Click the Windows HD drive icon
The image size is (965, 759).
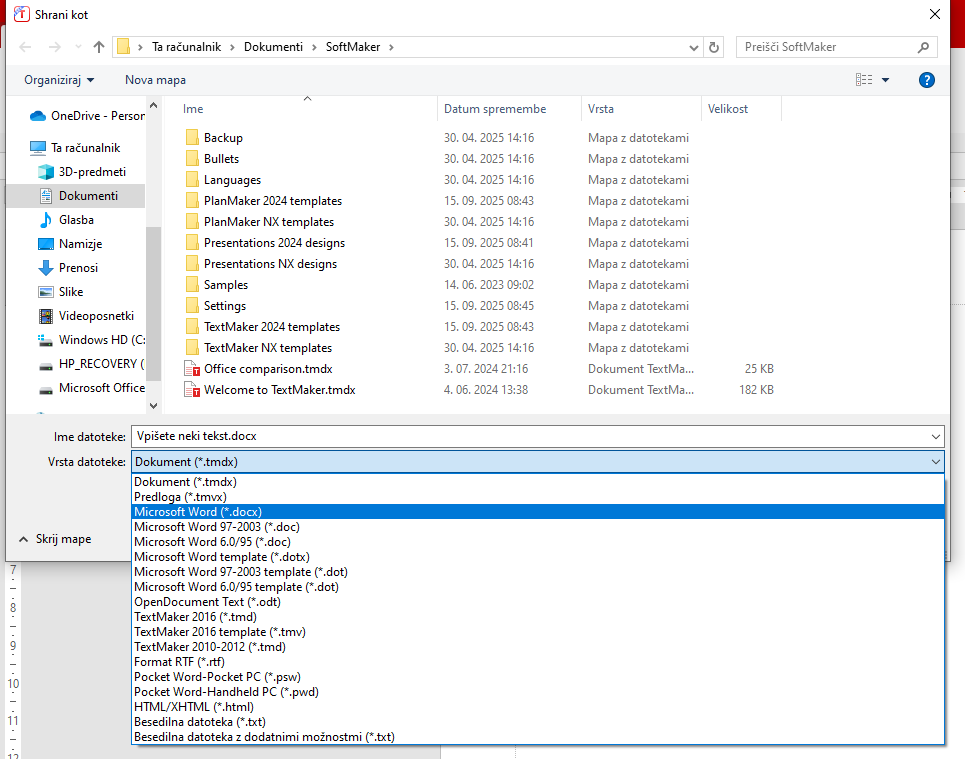click(46, 340)
